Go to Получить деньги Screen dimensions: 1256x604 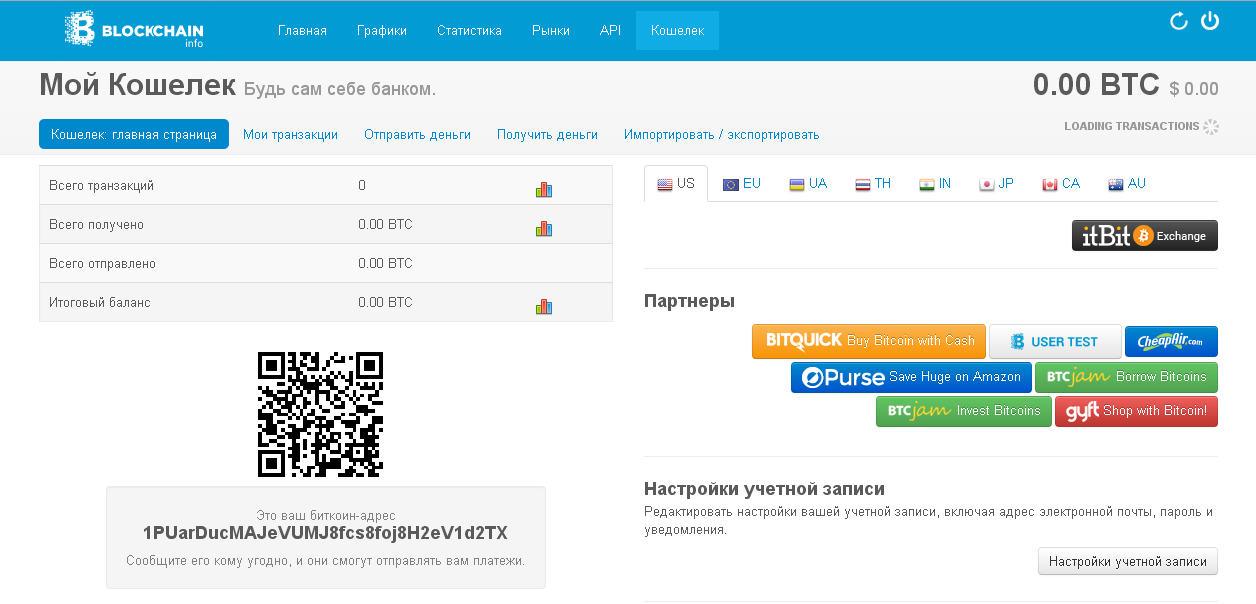point(547,134)
